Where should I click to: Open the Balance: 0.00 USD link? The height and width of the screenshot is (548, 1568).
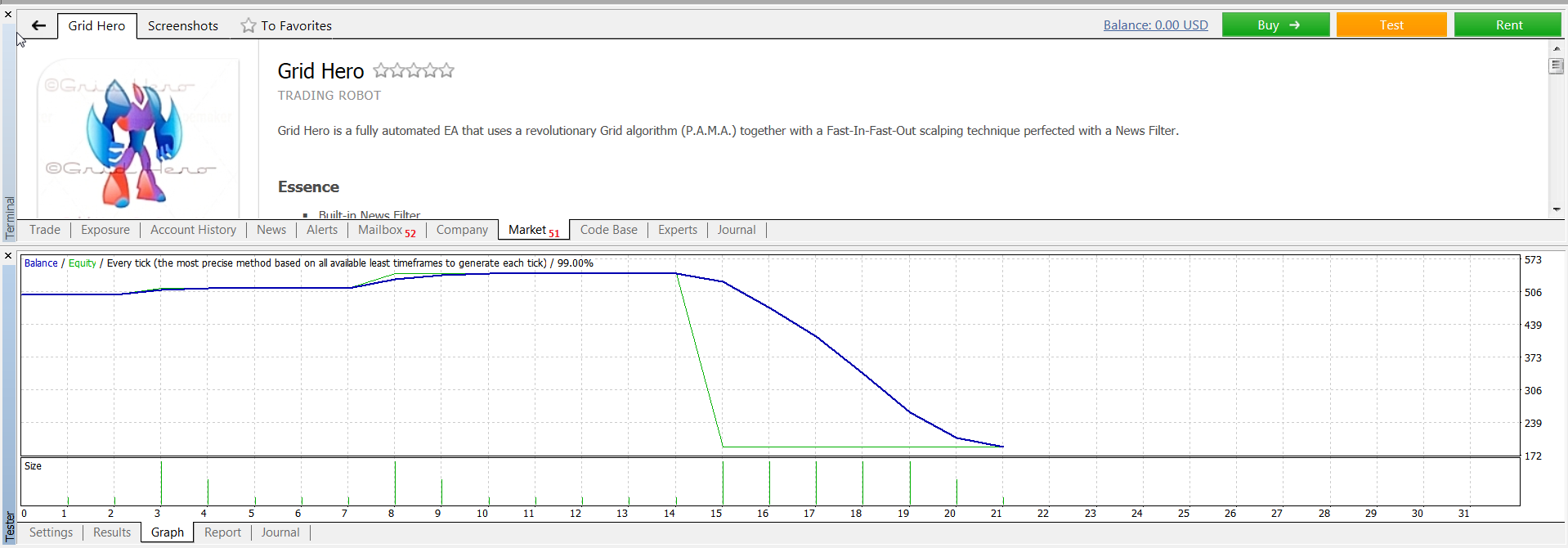click(1155, 25)
